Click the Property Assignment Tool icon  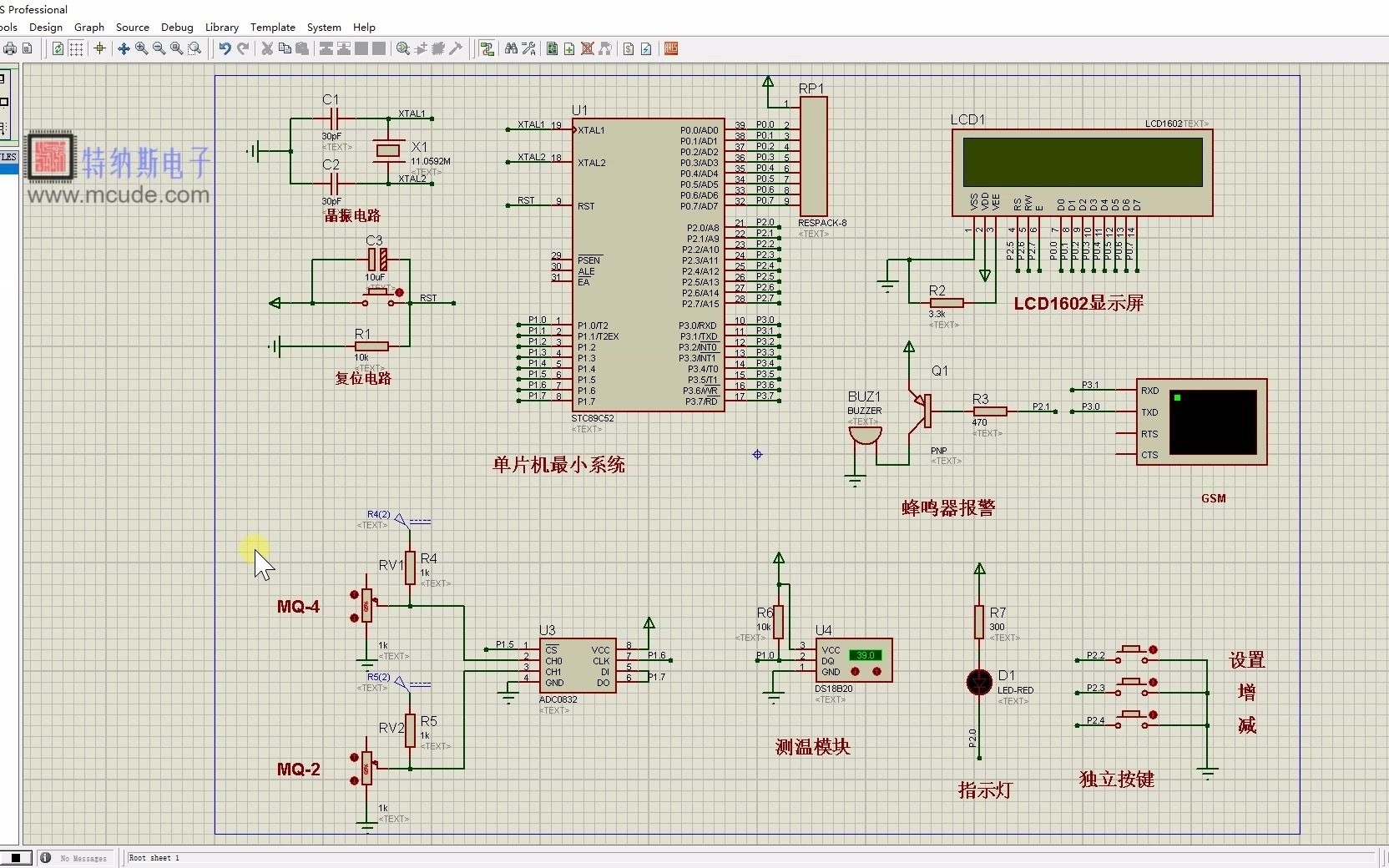pyautogui.click(x=528, y=48)
